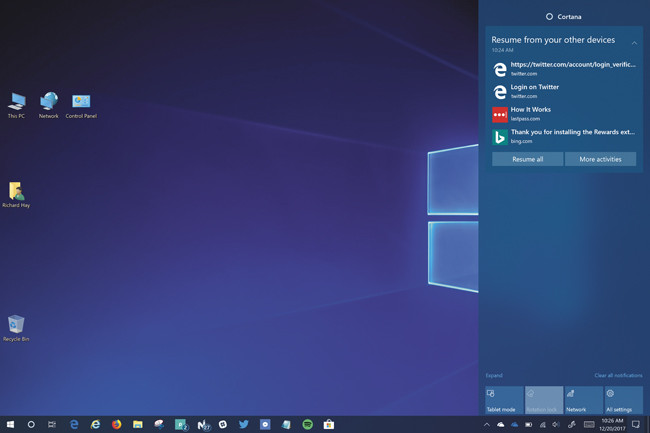Viewport: 650px width, 433px height.
Task: Click blue OneDrive cloud tray icon
Action: coord(514,424)
